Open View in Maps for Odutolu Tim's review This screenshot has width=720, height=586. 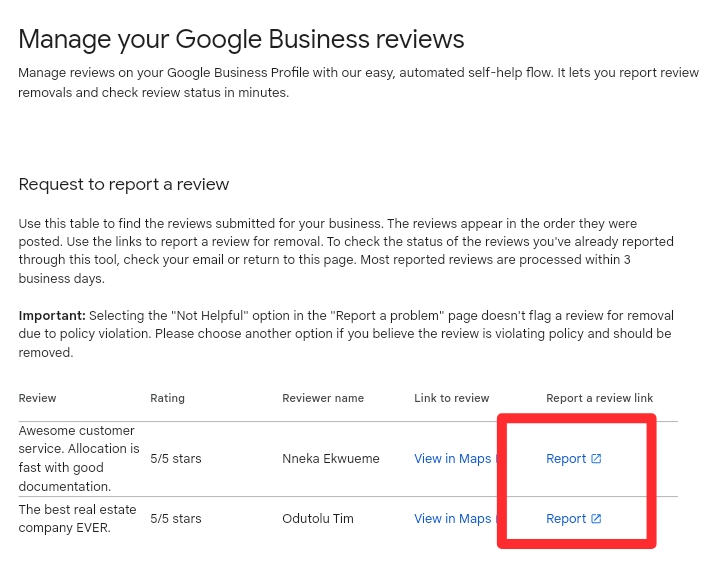(x=452, y=518)
